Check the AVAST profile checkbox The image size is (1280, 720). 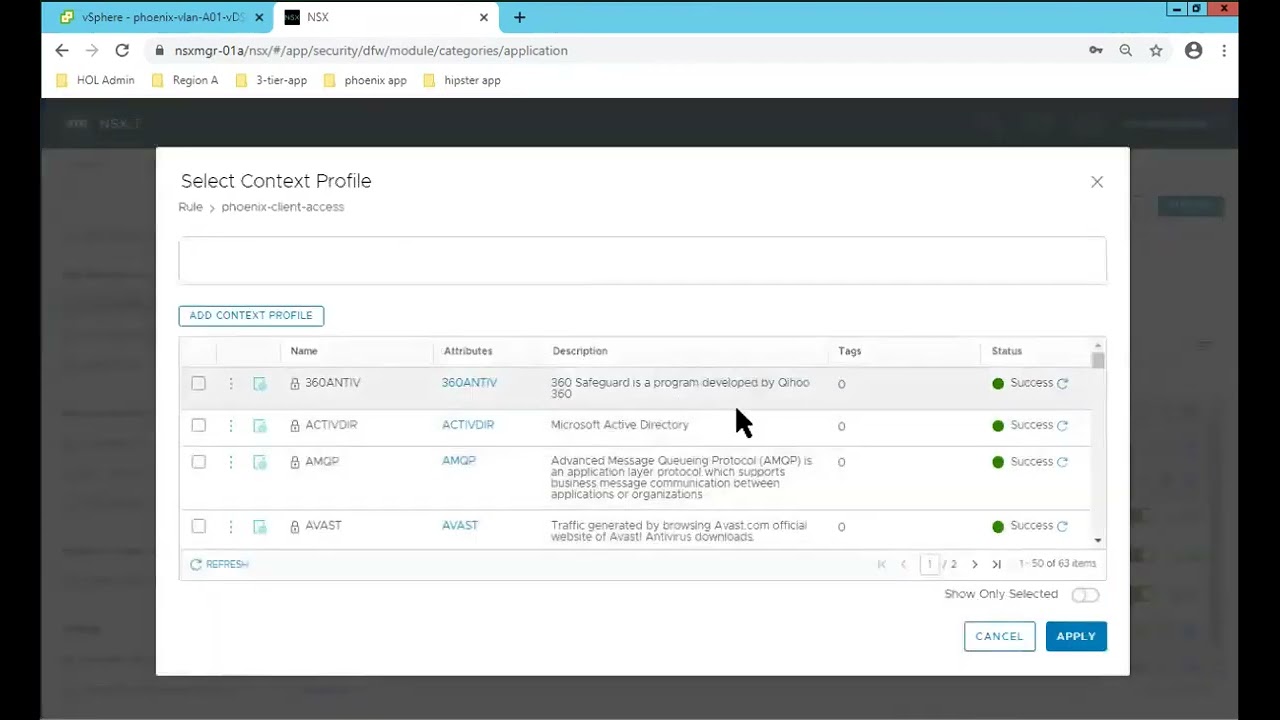point(198,527)
